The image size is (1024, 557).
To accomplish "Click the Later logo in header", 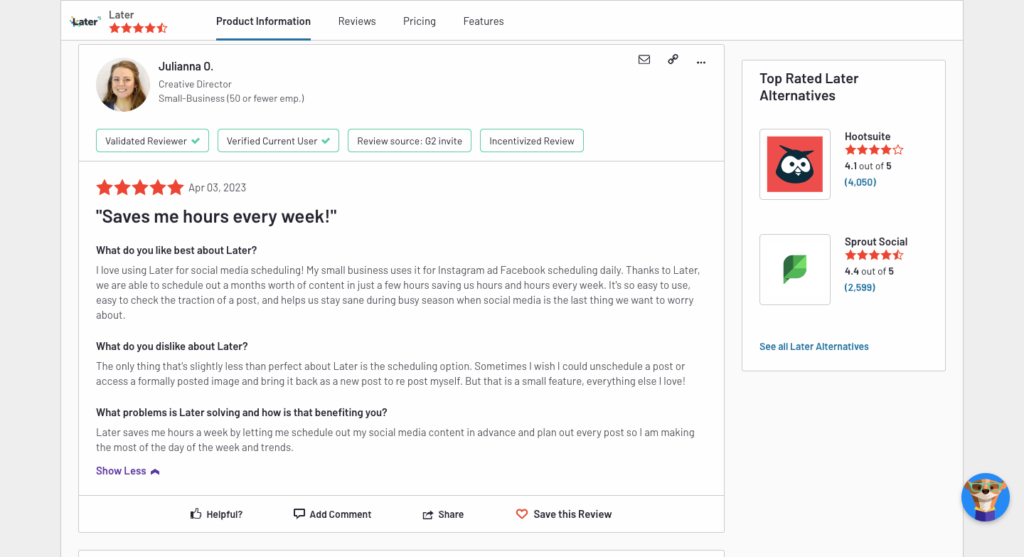I will point(85,22).
